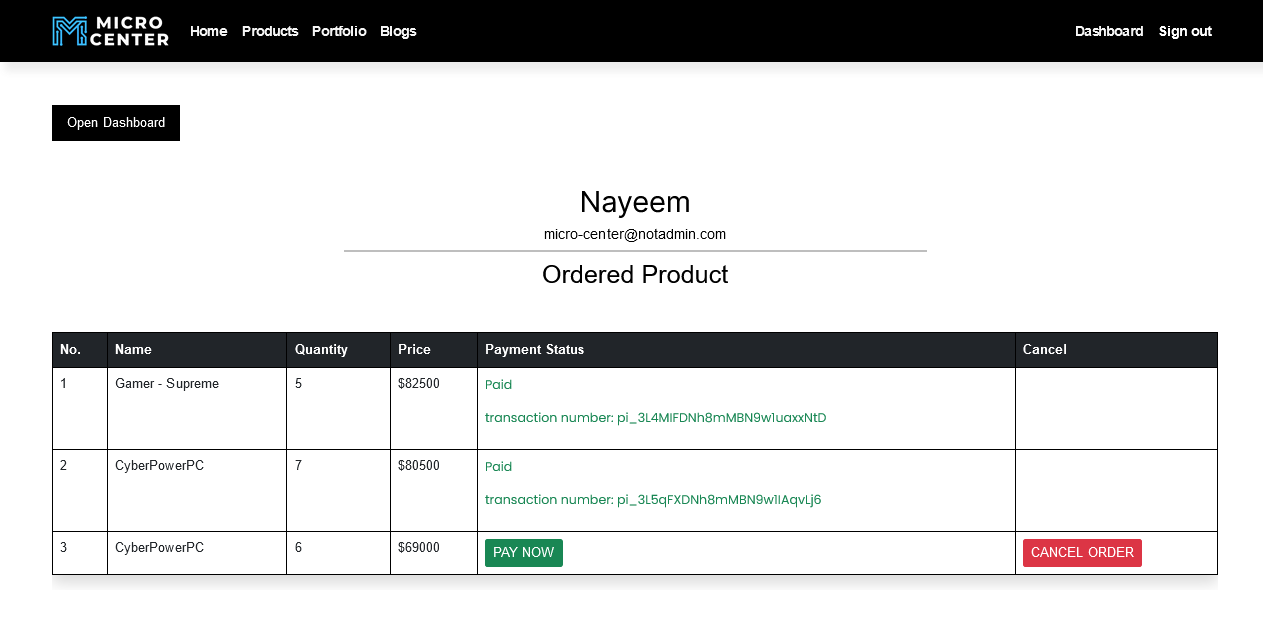Screen dimensions: 1263x629
Task: Go to the Home page
Action: [208, 31]
